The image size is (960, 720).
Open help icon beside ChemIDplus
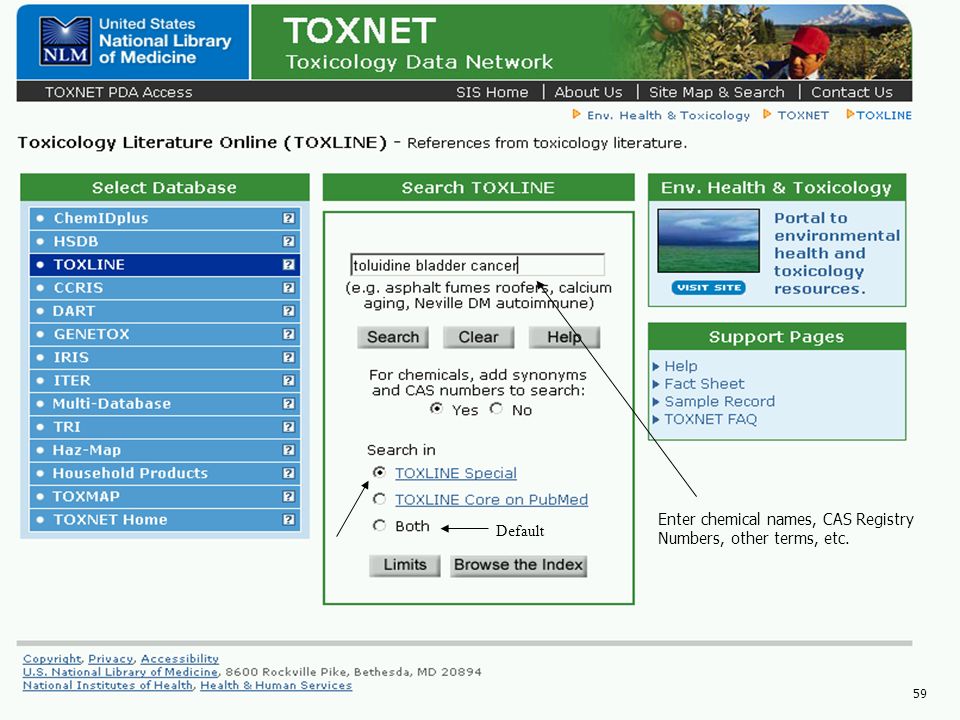tap(288, 218)
